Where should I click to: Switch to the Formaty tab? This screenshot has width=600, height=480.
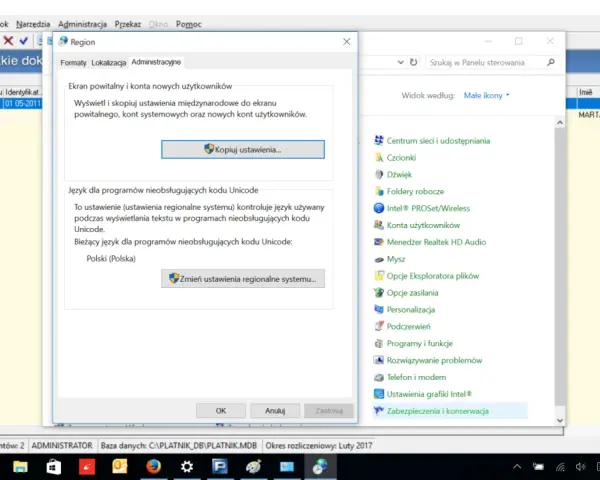73,63
